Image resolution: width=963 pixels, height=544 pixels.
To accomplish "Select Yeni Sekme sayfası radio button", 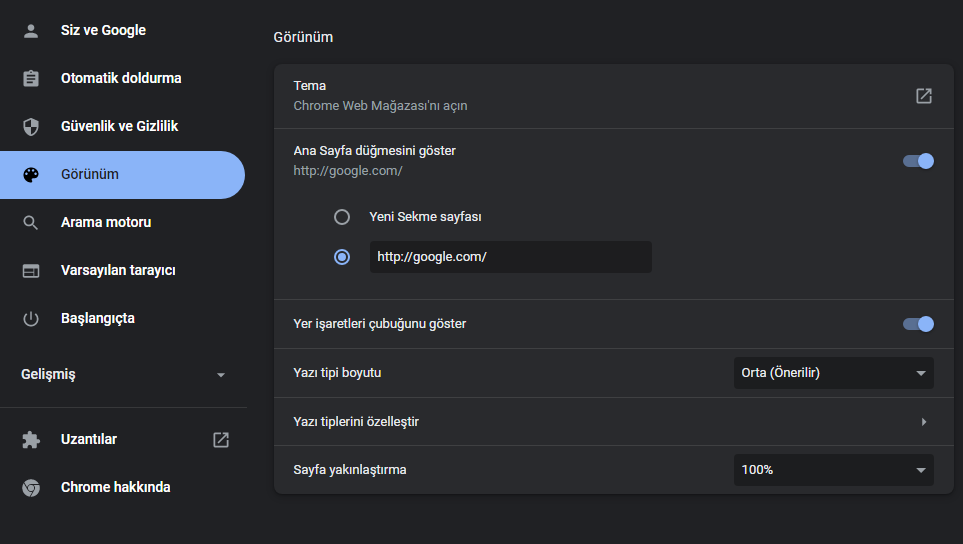I will 342,217.
